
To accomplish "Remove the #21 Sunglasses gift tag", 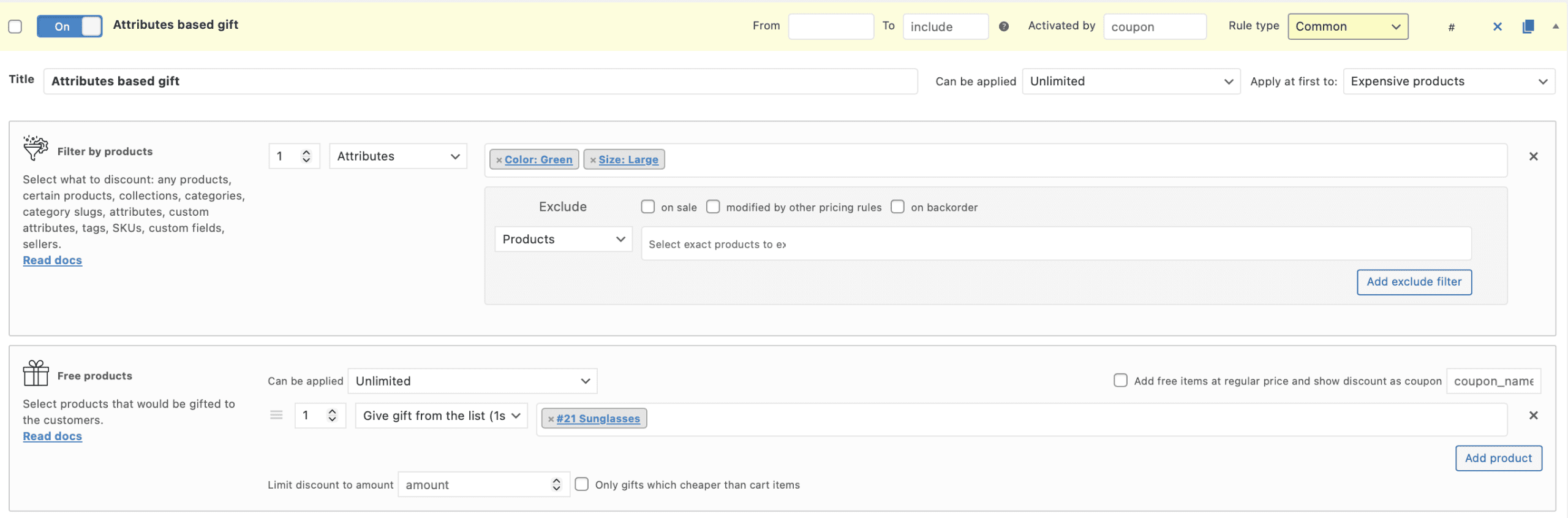I will pos(551,419).
